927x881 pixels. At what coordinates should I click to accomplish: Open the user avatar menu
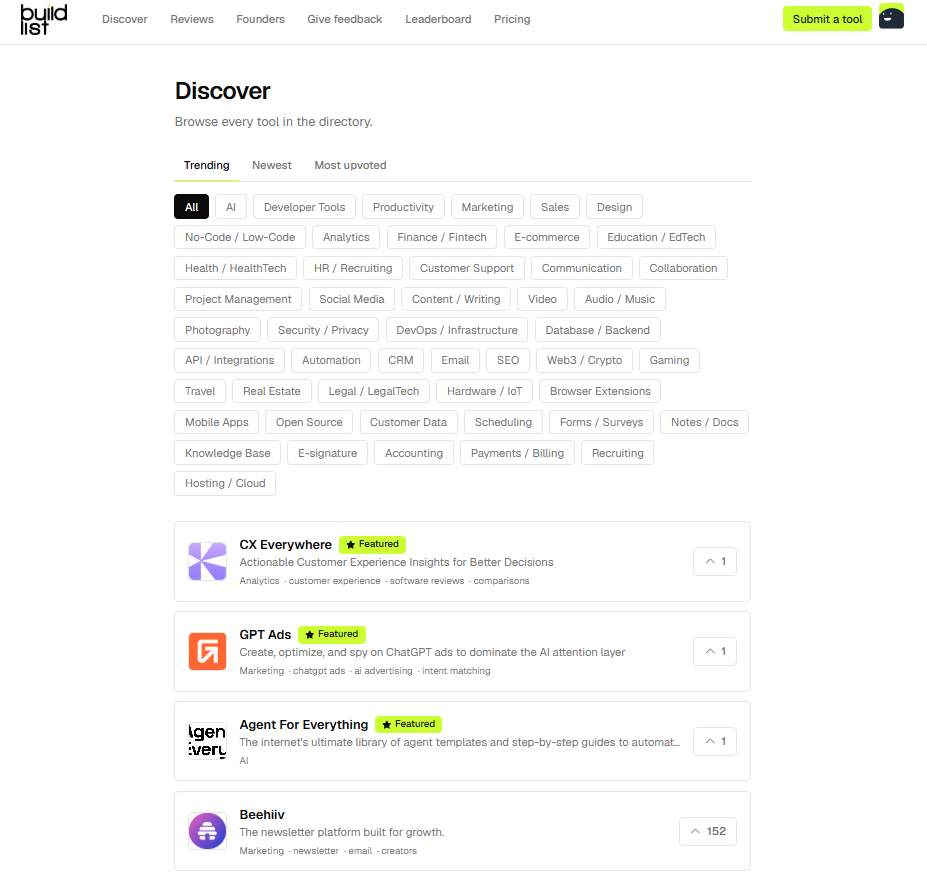coord(891,17)
